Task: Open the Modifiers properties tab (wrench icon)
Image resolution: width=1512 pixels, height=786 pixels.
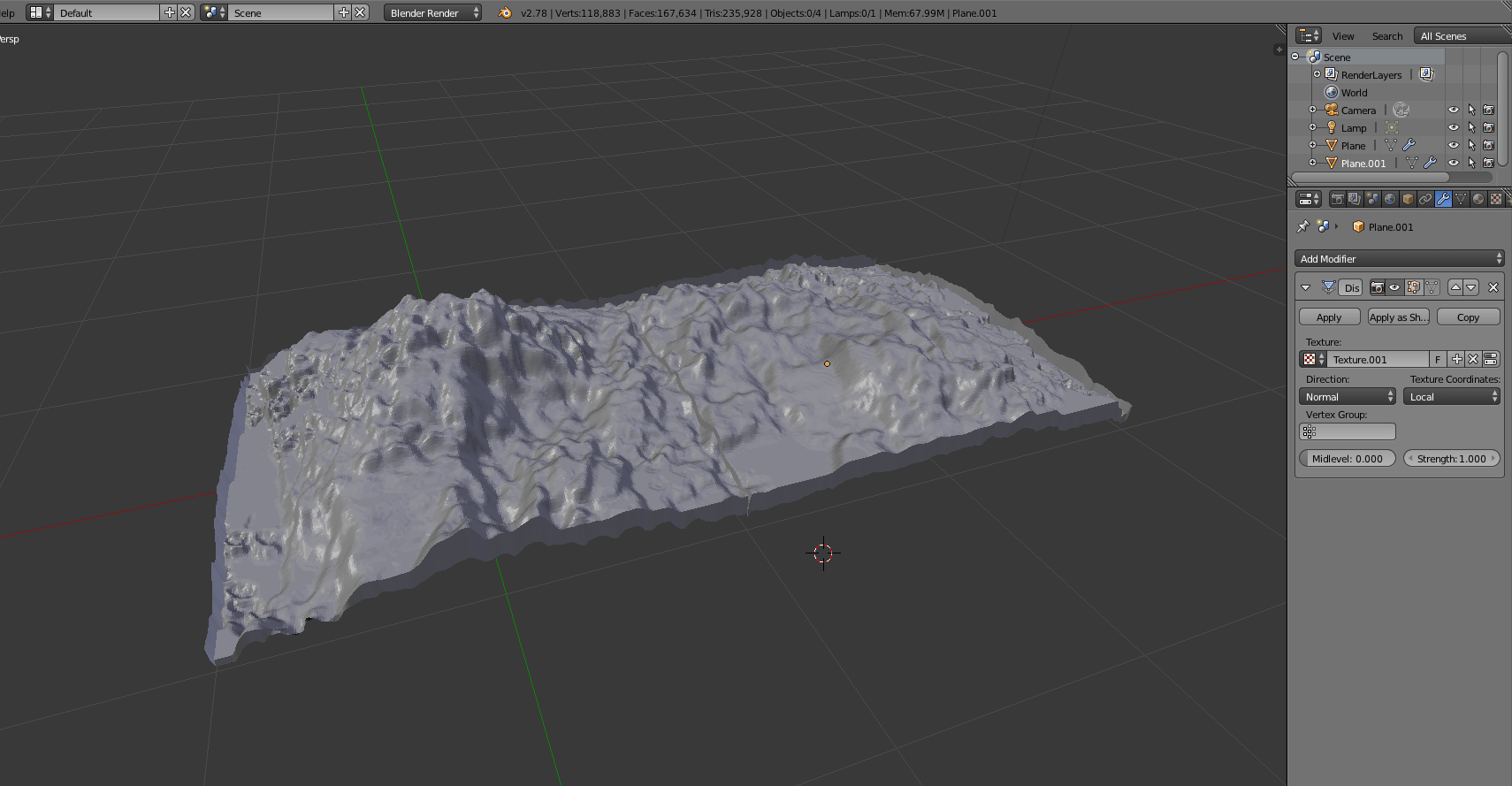Action: coord(1443,199)
